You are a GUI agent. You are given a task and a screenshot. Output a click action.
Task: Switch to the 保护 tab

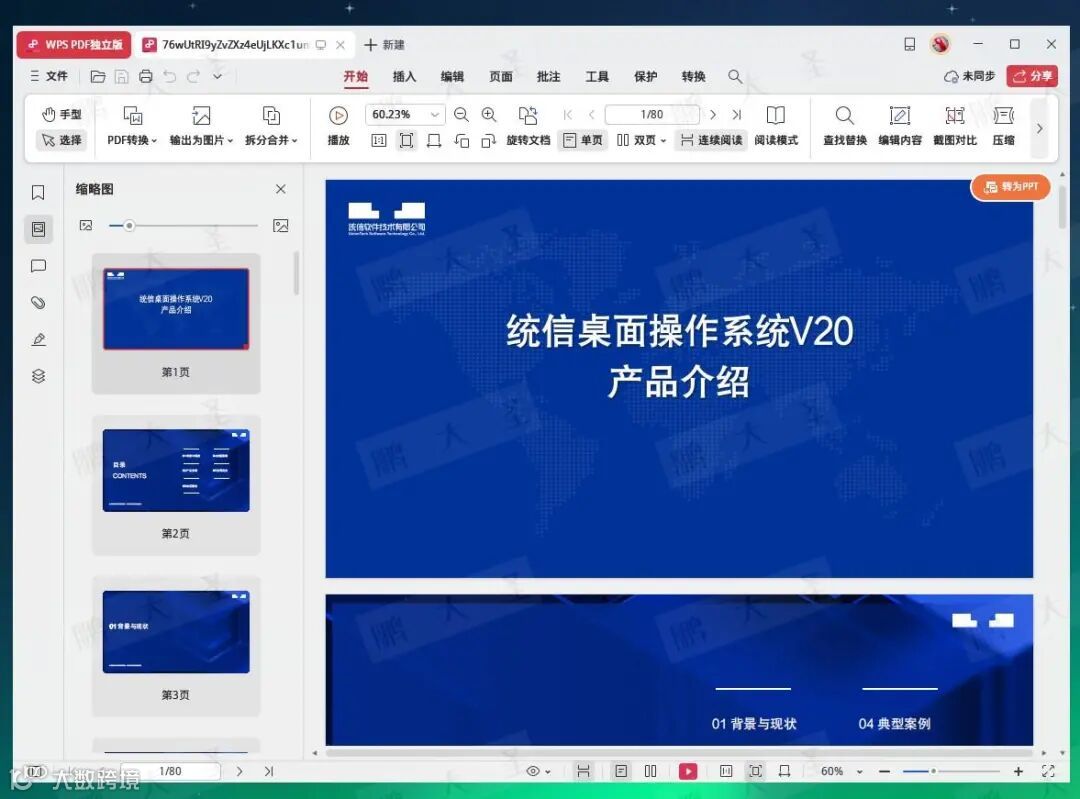pyautogui.click(x=645, y=76)
